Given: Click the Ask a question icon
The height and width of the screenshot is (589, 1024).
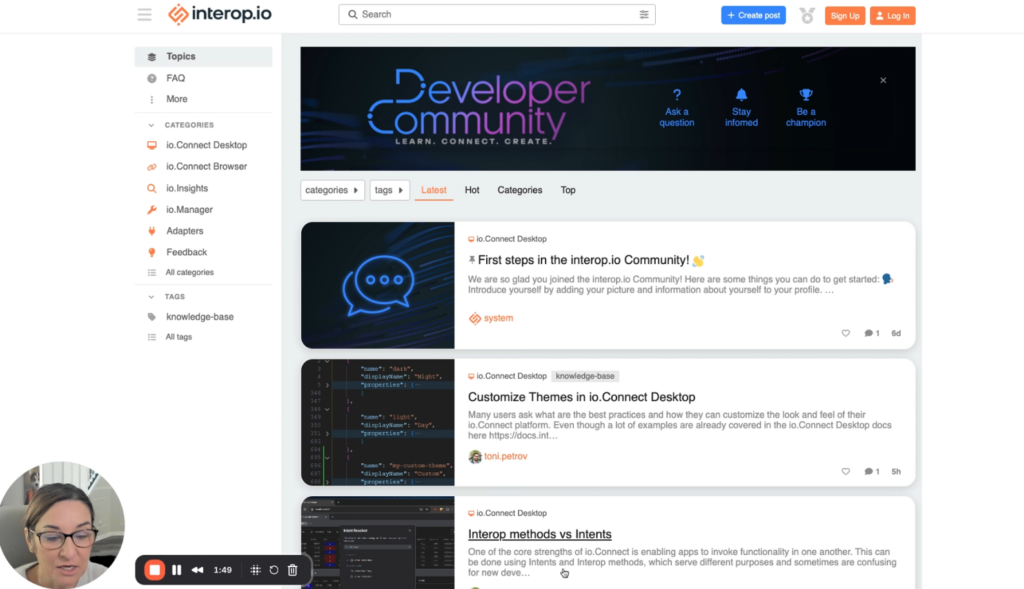Looking at the screenshot, I should click(x=677, y=92).
